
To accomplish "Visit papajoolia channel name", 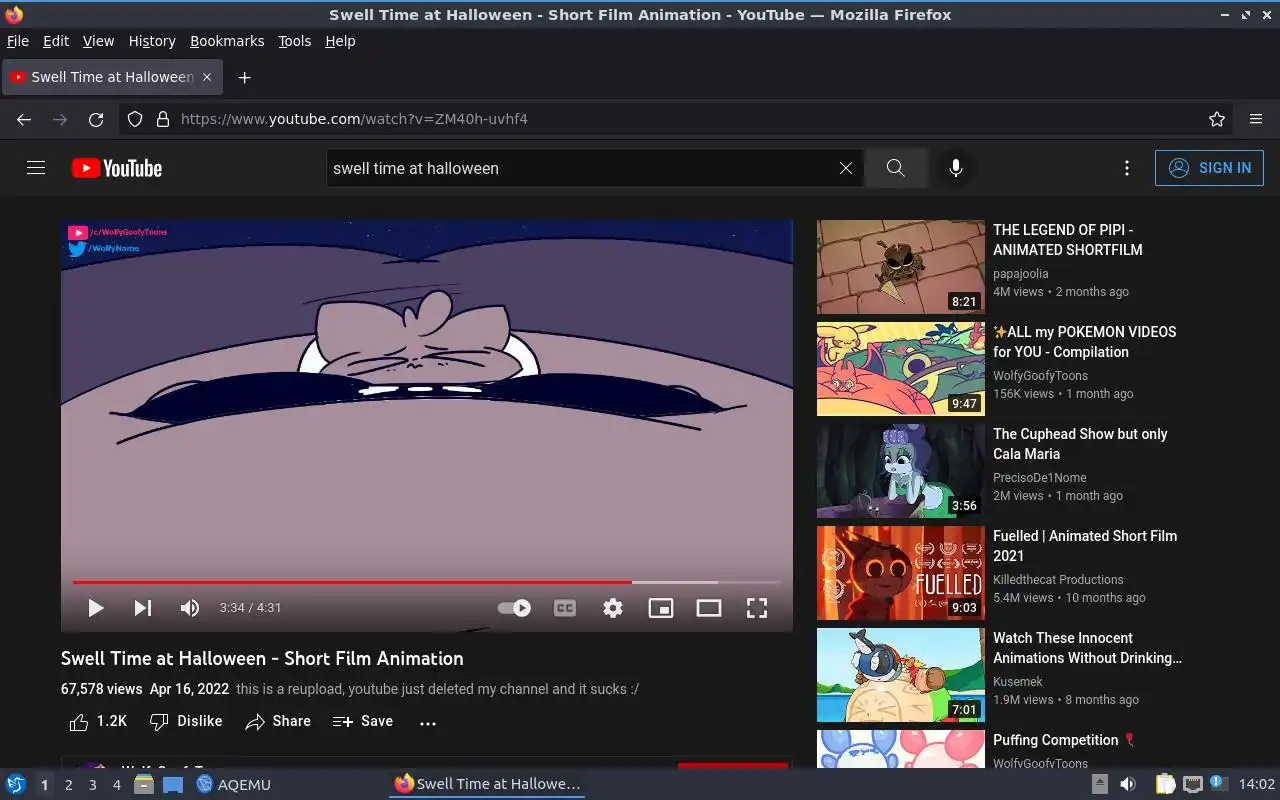I will [1021, 274].
